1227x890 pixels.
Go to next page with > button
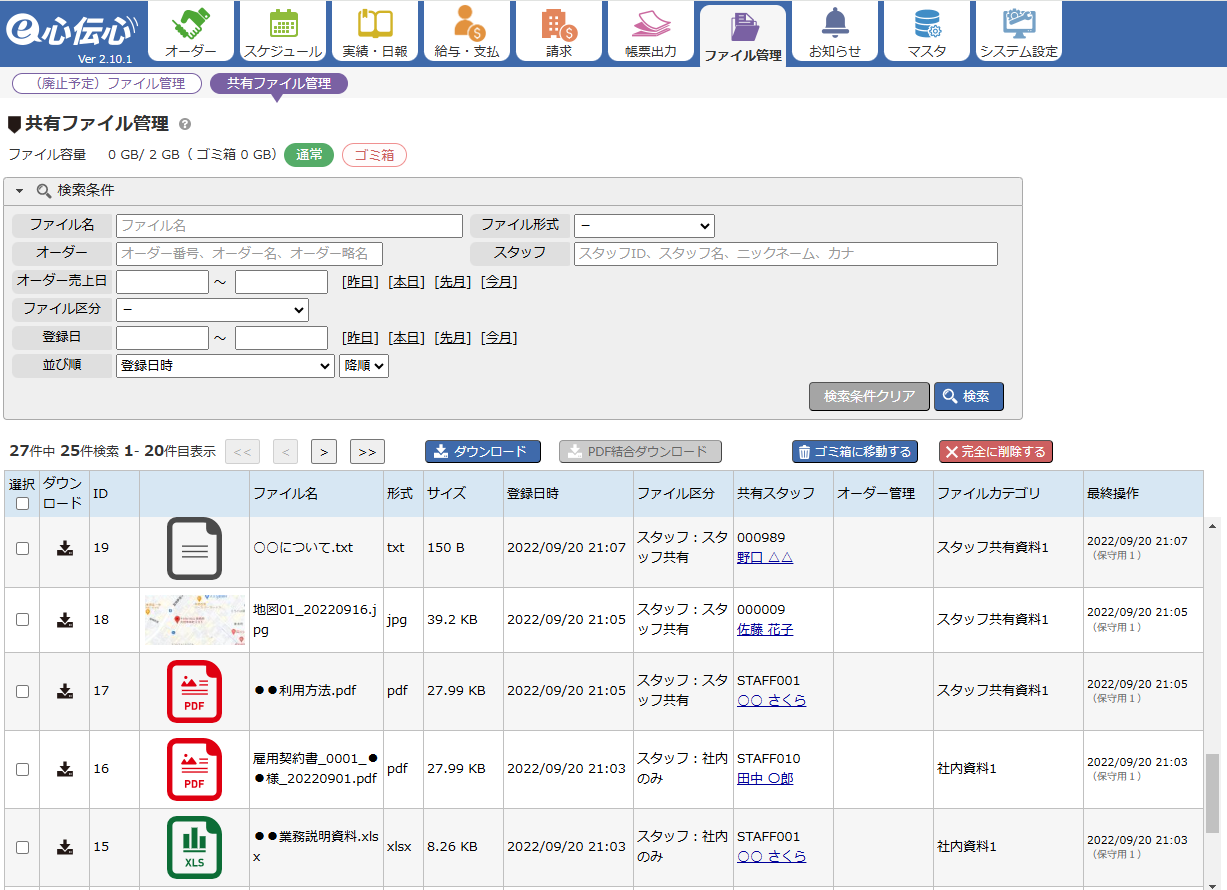[323, 452]
